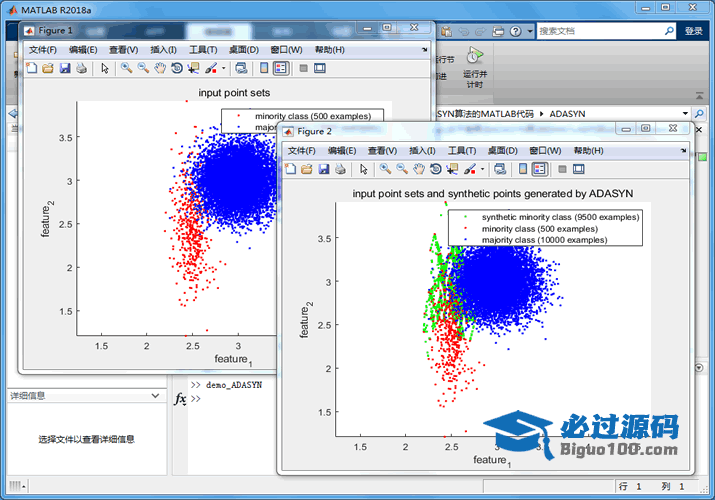
Task: Click navigate back arrow in MATLAB folder bar
Action: click(13, 113)
